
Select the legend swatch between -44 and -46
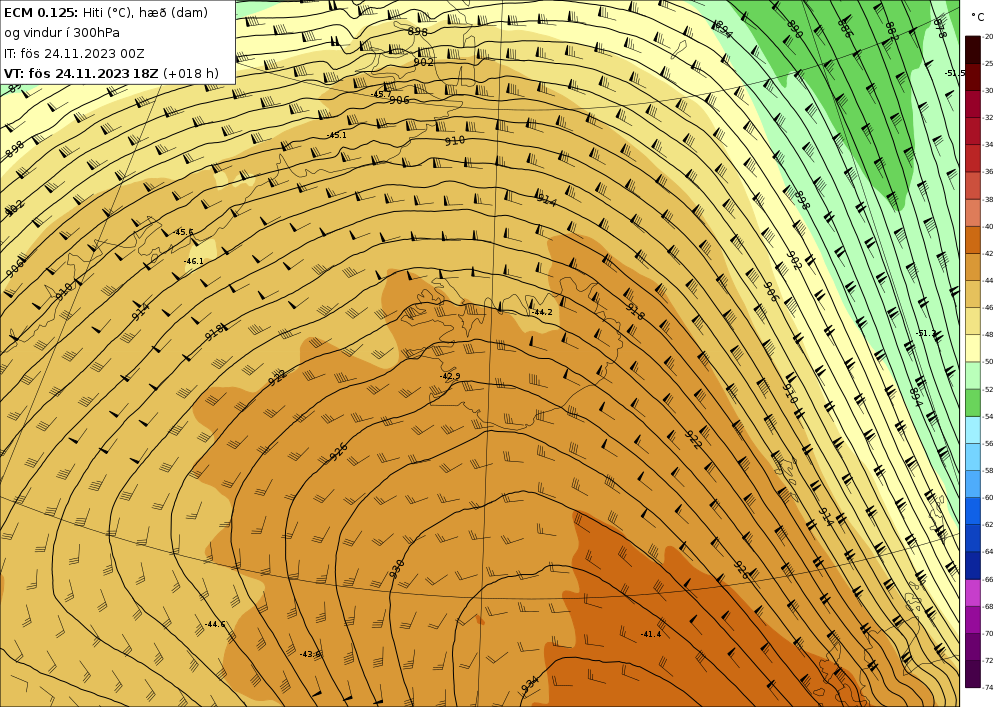(x=973, y=294)
